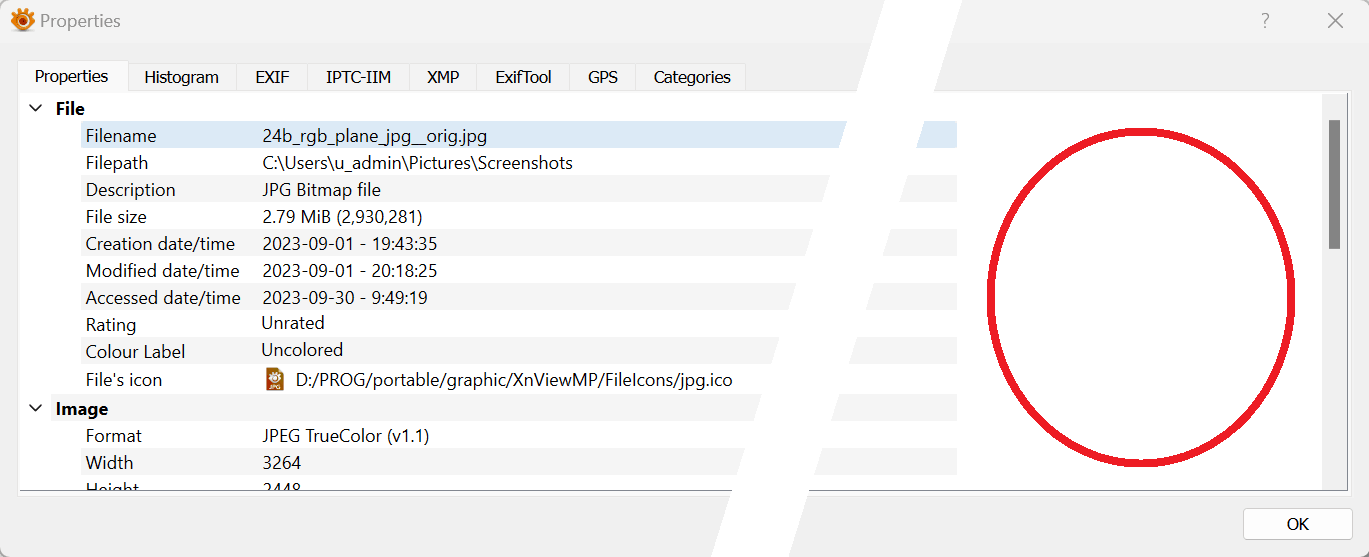
Task: Select the Properties tab
Action: pyautogui.click(x=72, y=76)
